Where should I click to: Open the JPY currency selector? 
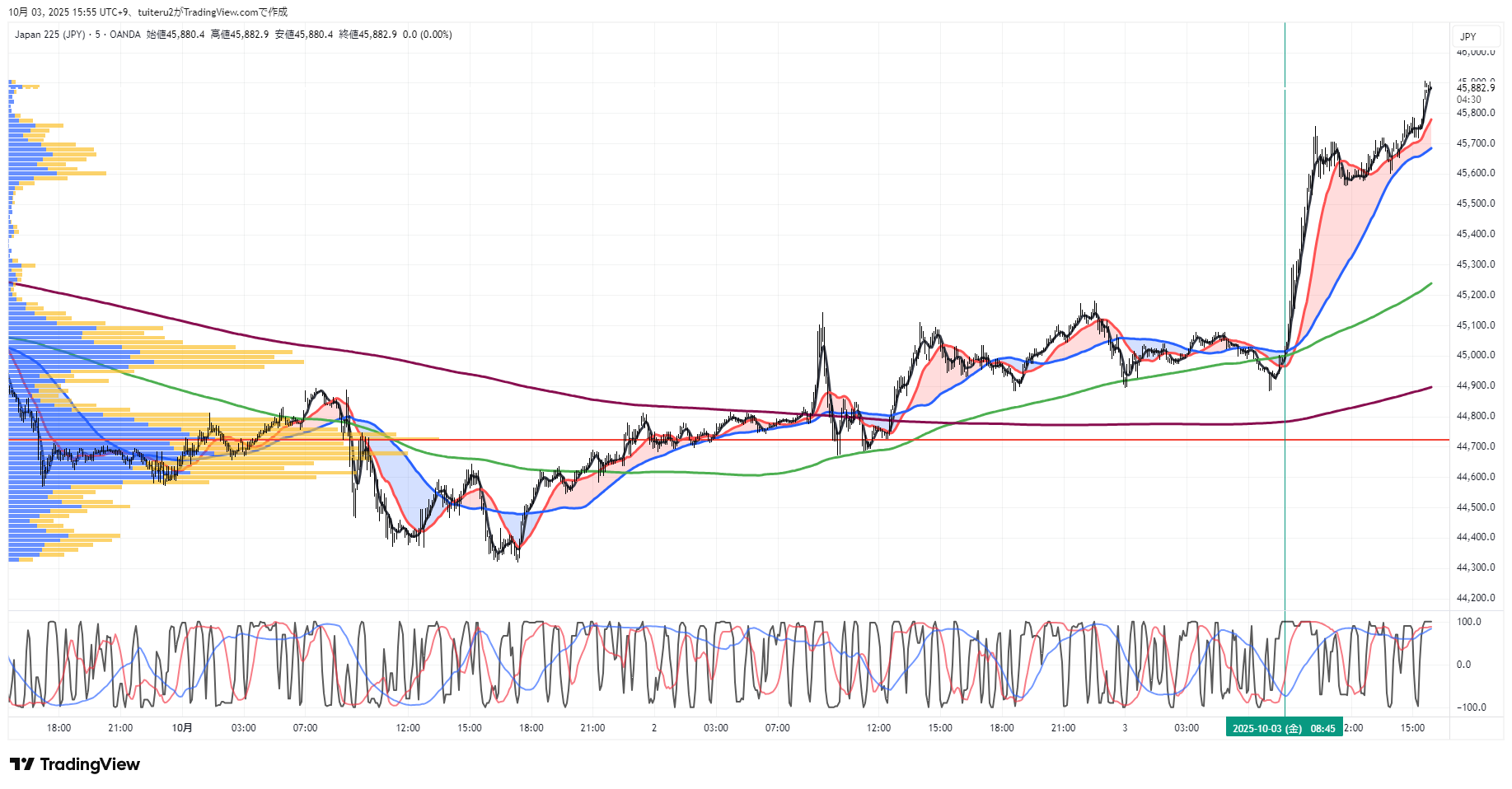pyautogui.click(x=1468, y=36)
